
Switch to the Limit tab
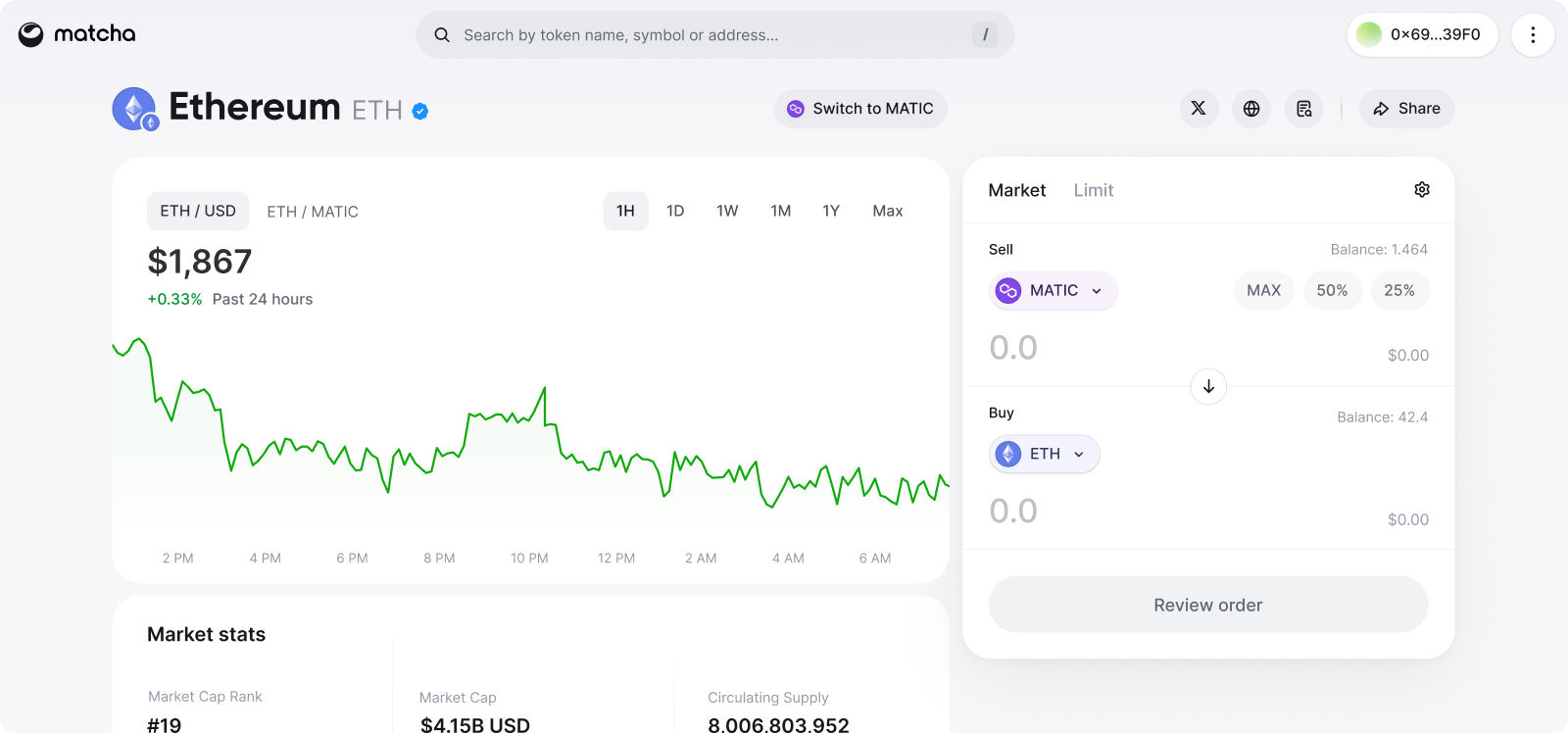tap(1094, 190)
